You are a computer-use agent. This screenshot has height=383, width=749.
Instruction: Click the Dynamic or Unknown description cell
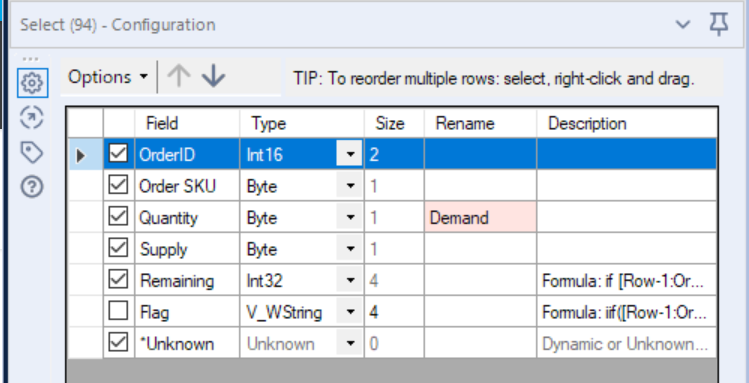pos(627,343)
